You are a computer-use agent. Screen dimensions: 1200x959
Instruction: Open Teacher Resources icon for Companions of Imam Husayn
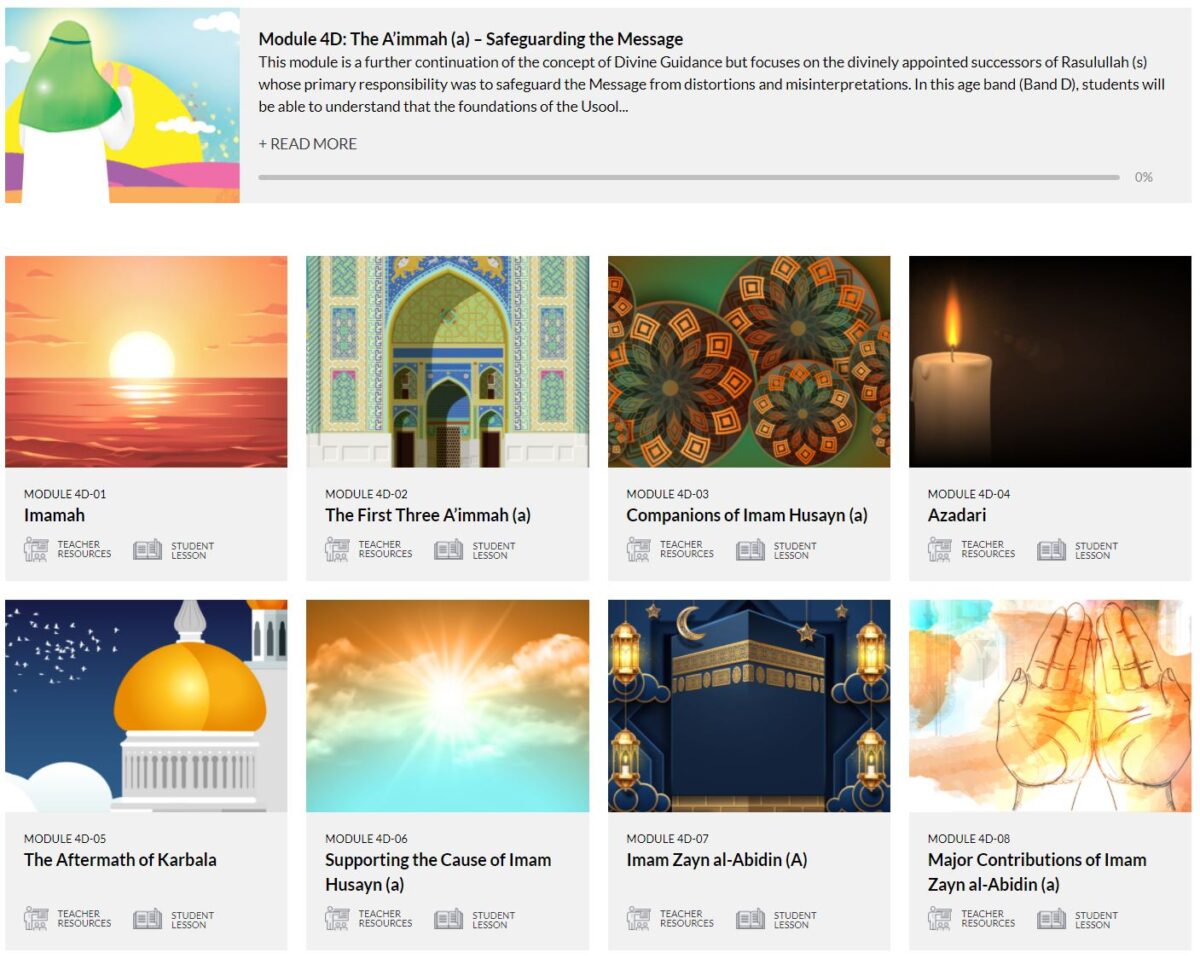(x=639, y=549)
